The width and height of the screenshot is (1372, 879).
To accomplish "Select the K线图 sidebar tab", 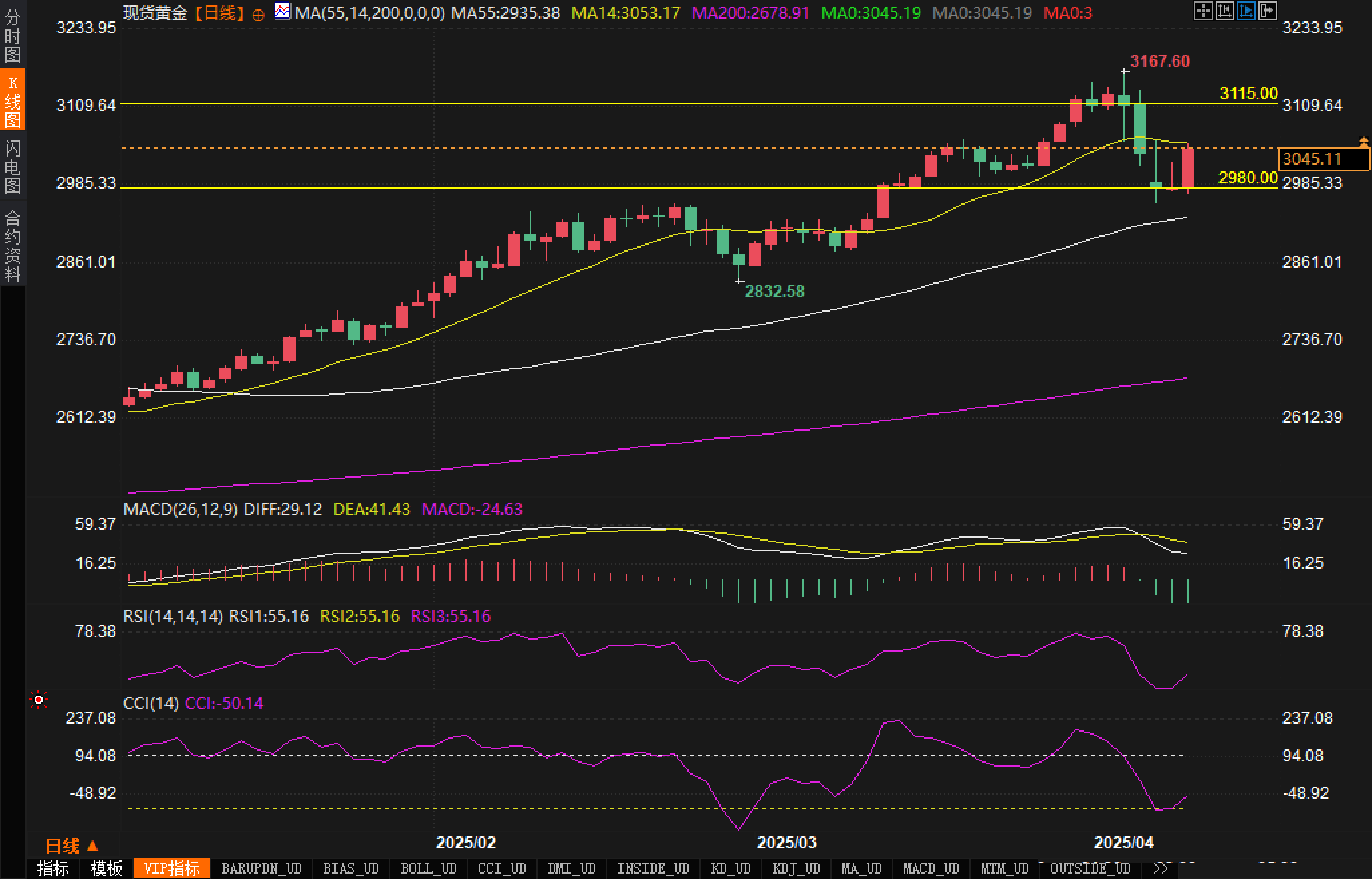I will tap(13, 101).
